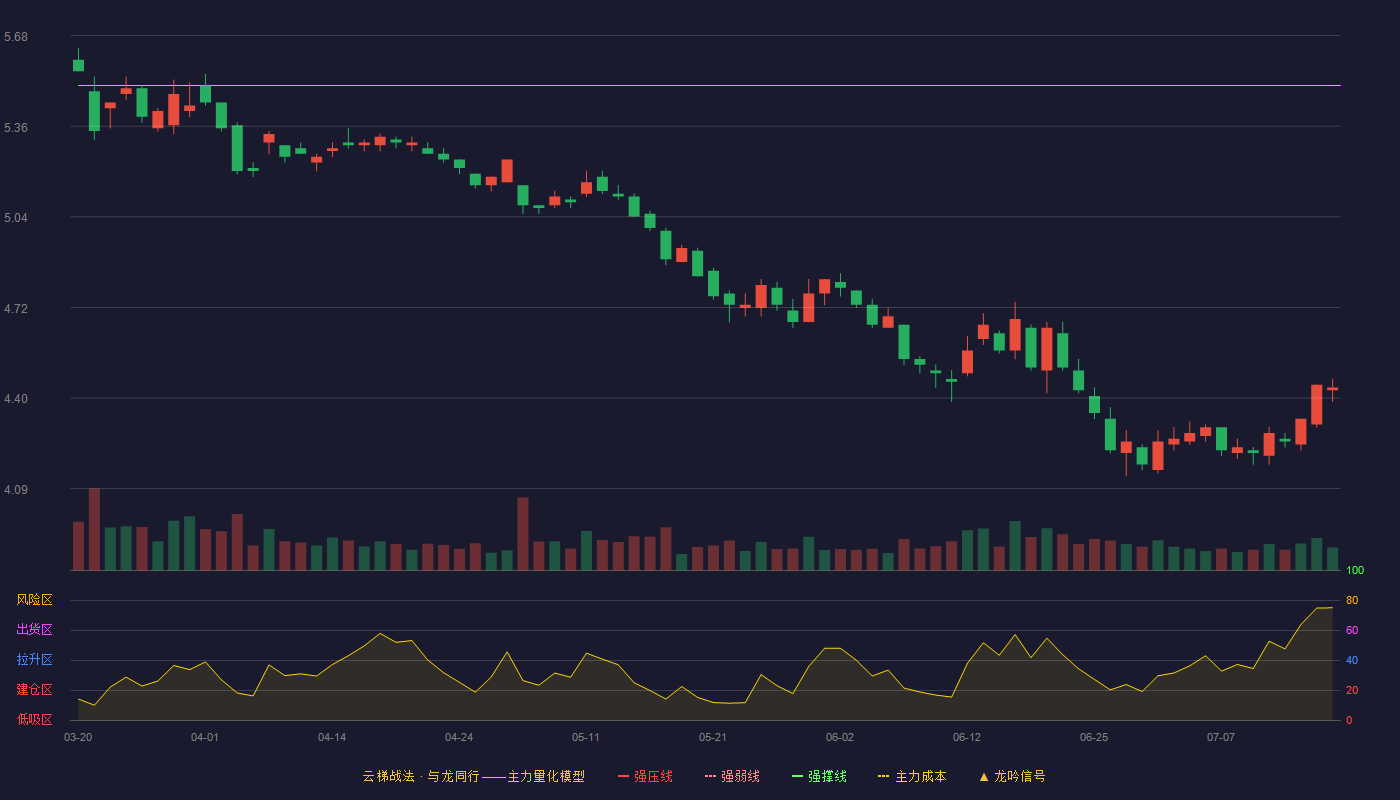Click the green 强撑线 line marker
The image size is (1400, 800).
click(x=797, y=776)
